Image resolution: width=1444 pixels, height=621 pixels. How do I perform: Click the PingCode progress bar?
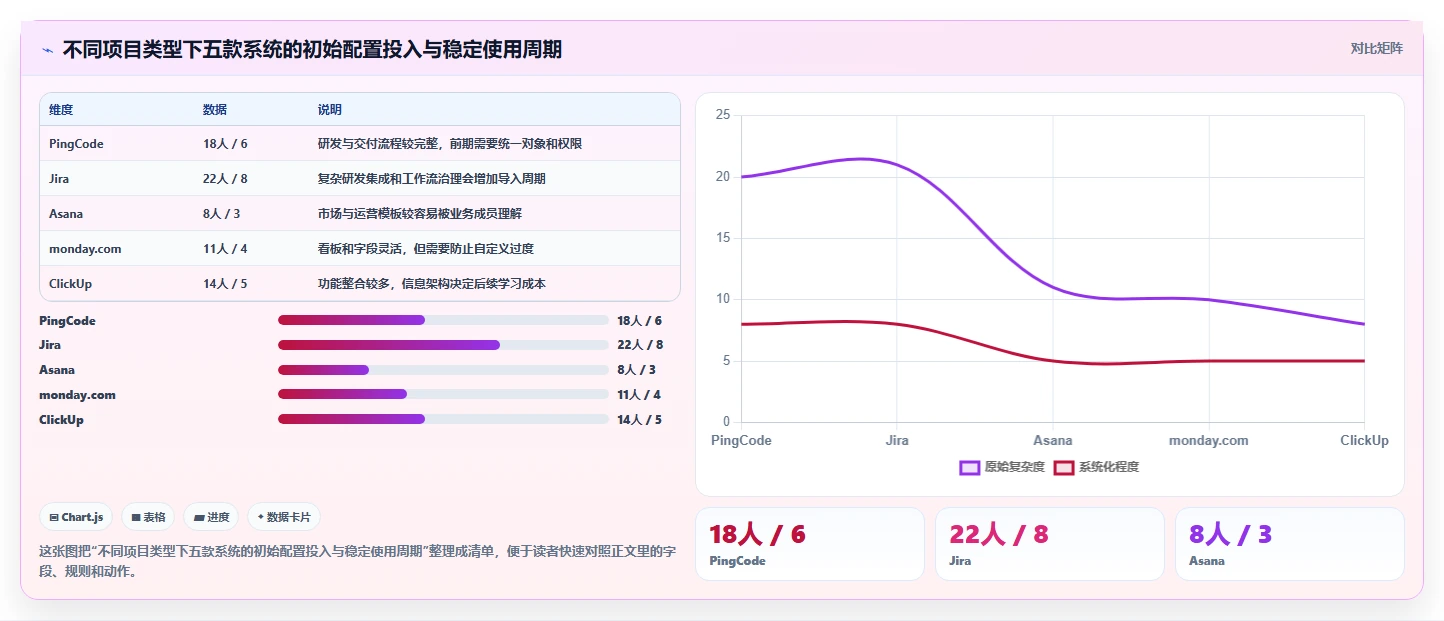pos(443,320)
